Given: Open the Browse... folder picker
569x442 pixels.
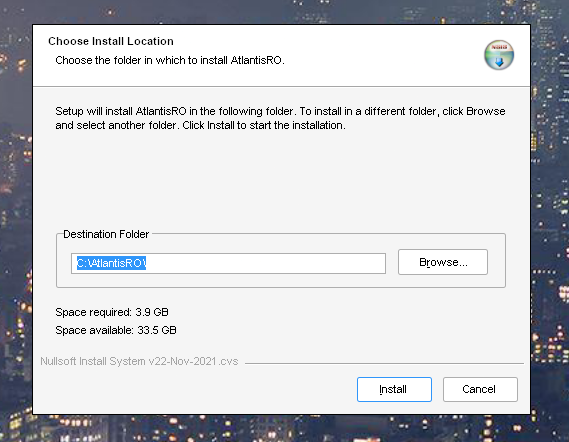Looking at the screenshot, I should (443, 262).
